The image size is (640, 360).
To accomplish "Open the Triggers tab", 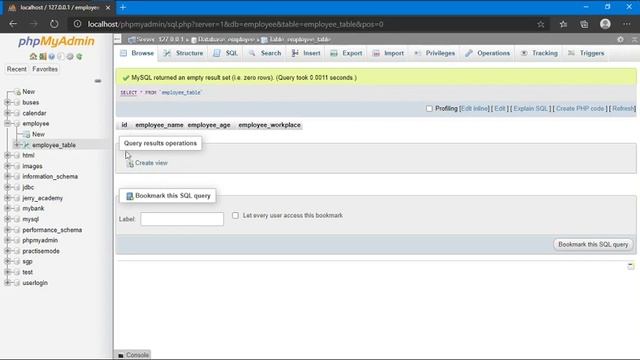I will pos(586,53).
